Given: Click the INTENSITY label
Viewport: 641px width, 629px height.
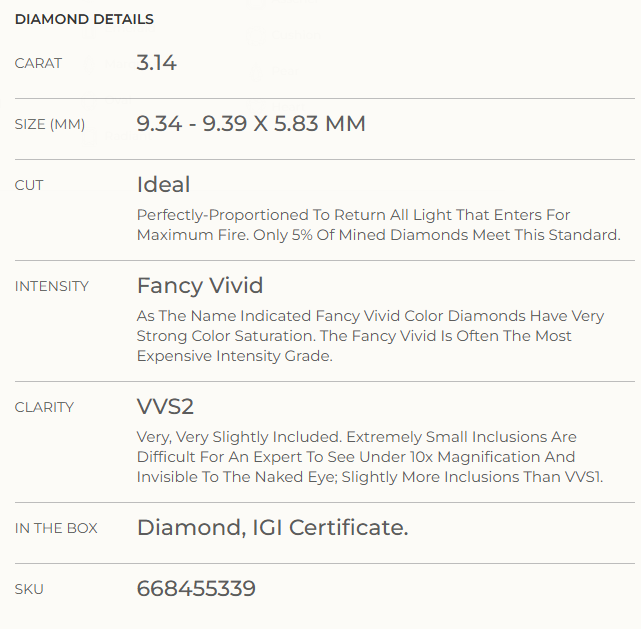Looking at the screenshot, I should 52,286.
